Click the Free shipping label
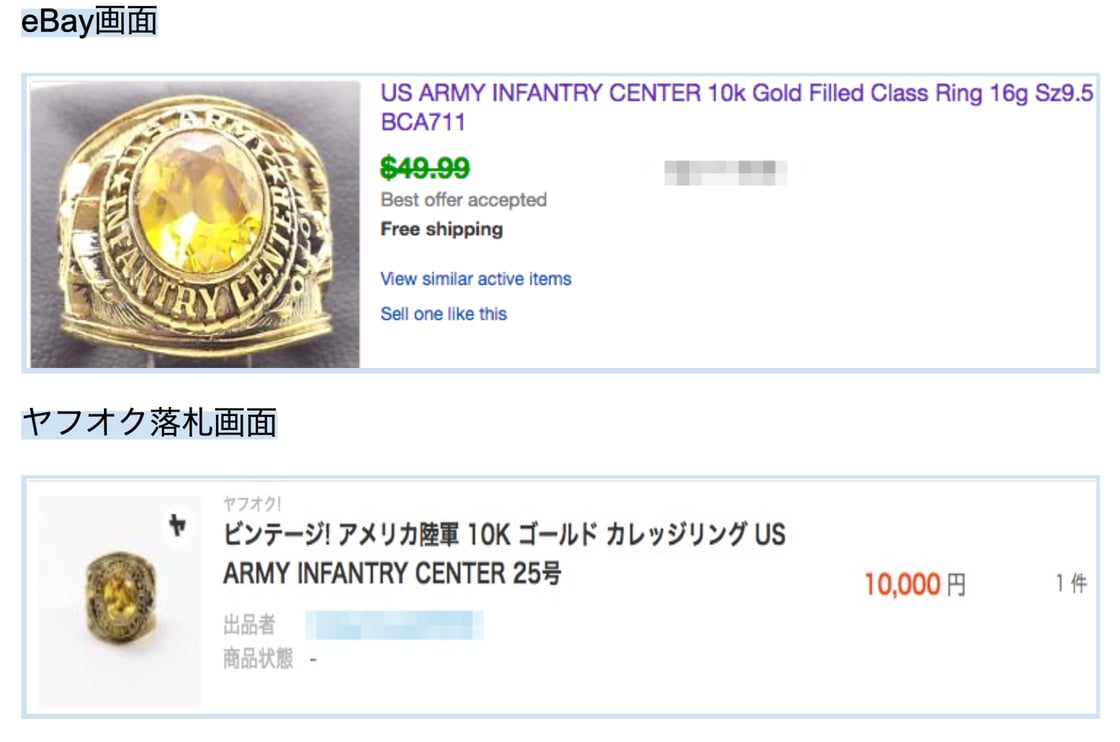This screenshot has height=742, width=1120. 442,229
